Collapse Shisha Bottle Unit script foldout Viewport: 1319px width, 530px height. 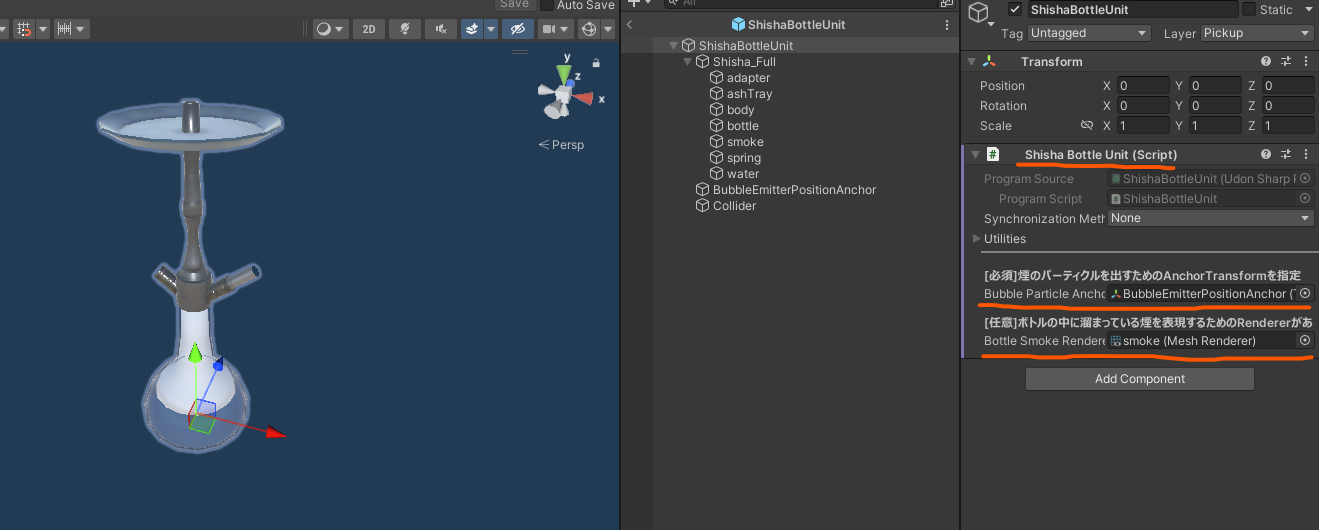[975, 155]
